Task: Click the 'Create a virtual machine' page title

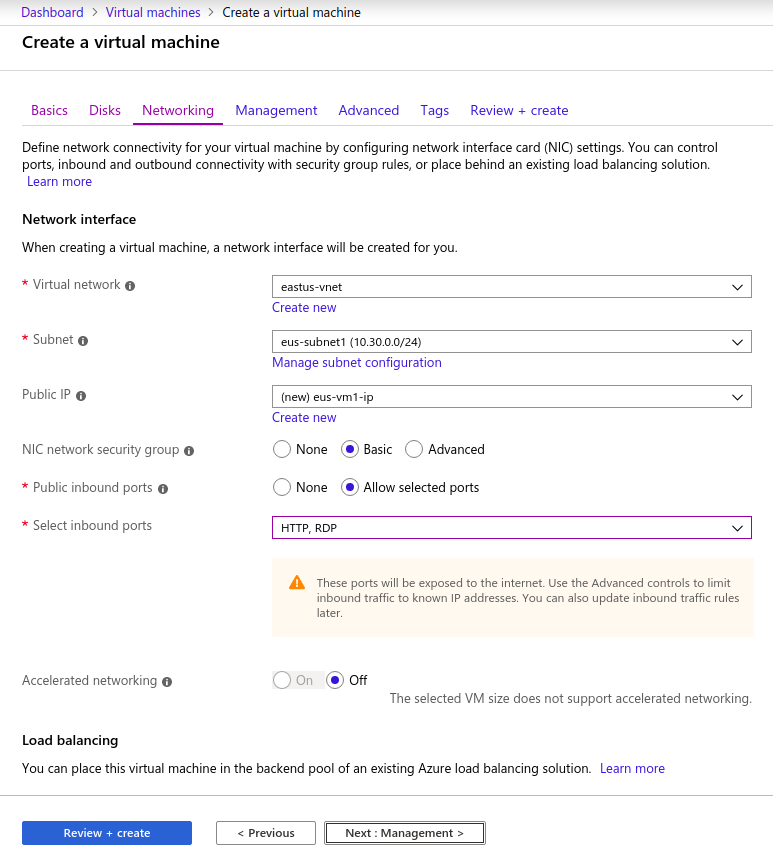Action: point(121,42)
